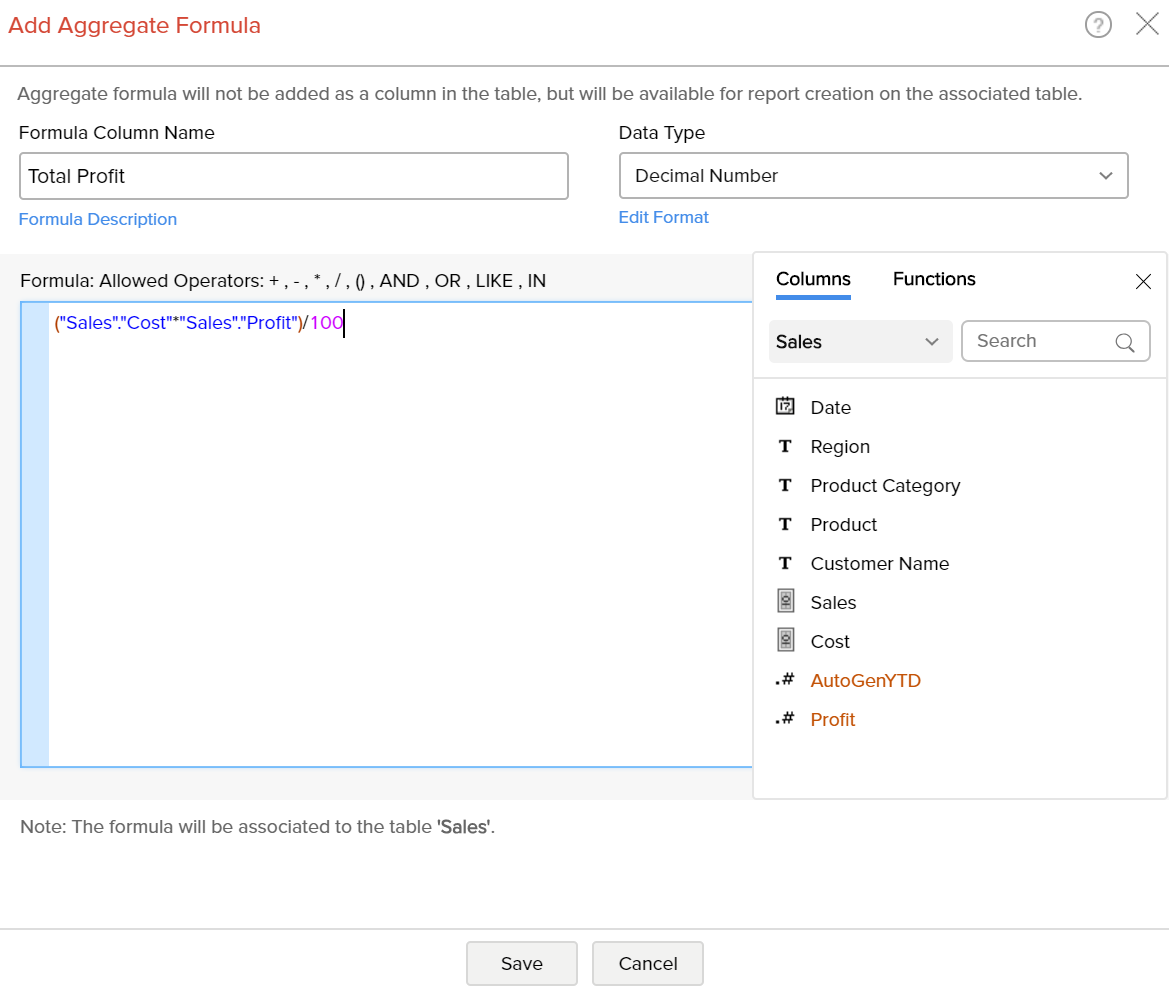The image size is (1169, 990).
Task: Click the Region text type icon
Action: [x=785, y=447]
